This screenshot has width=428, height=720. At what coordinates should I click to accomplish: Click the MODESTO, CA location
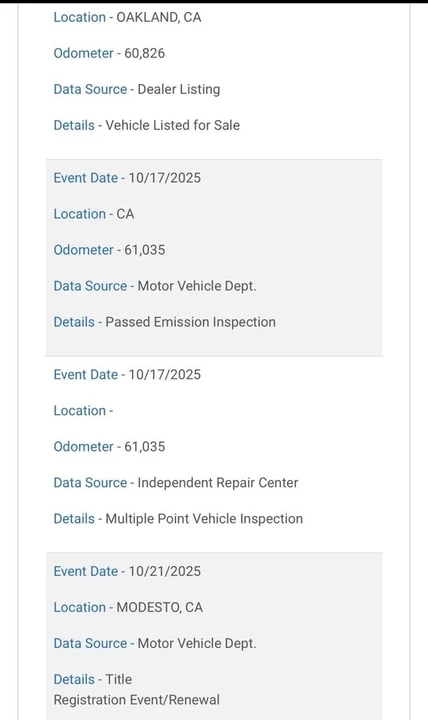coord(159,607)
